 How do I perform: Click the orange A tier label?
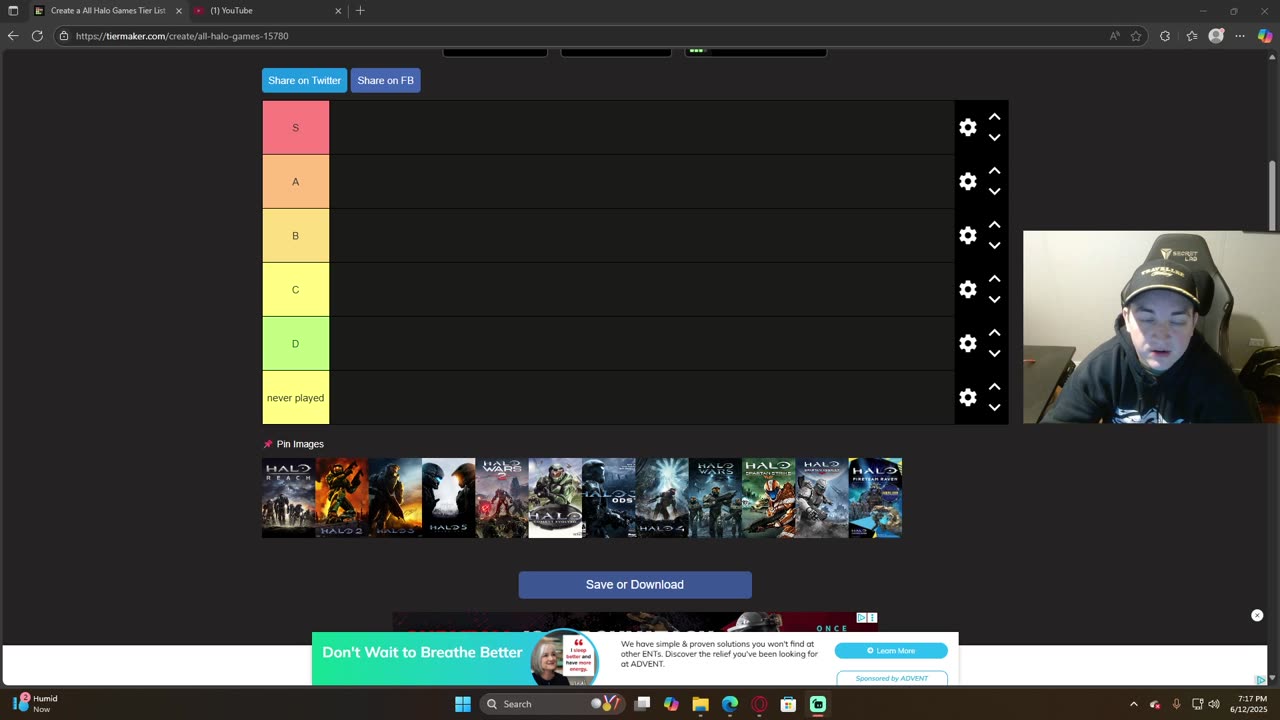(295, 182)
